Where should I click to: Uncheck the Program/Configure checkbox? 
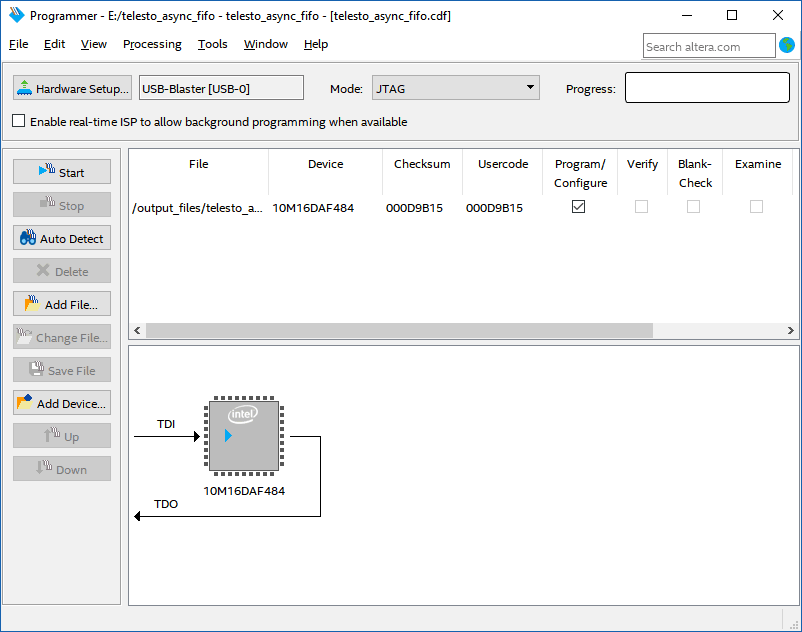click(x=578, y=207)
